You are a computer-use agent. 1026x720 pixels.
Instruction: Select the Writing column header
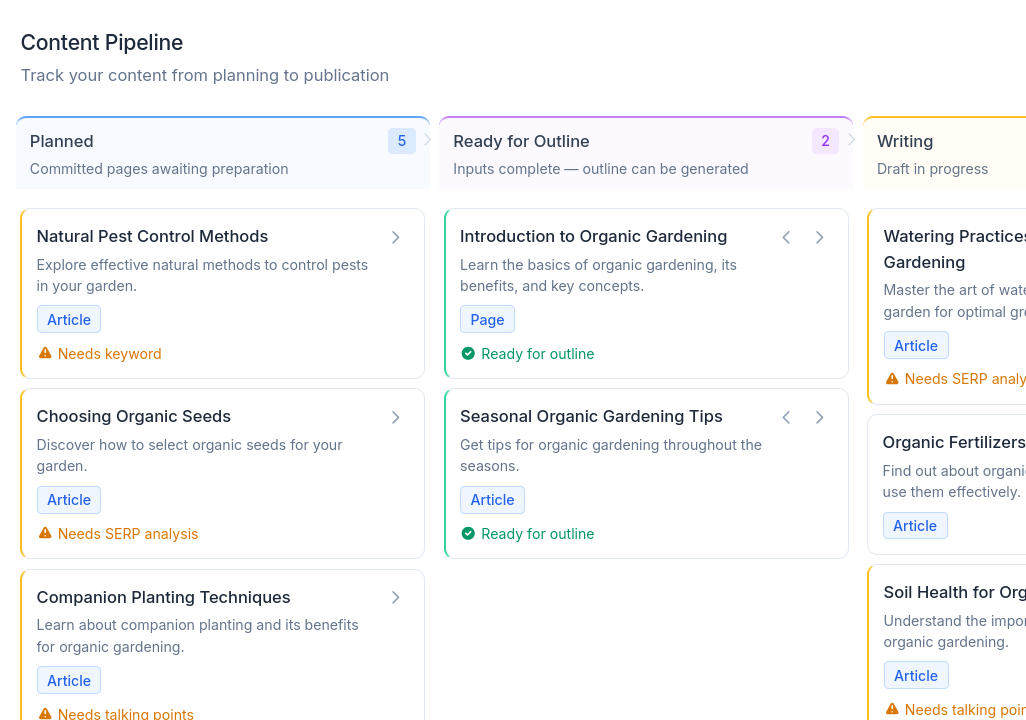pos(905,141)
